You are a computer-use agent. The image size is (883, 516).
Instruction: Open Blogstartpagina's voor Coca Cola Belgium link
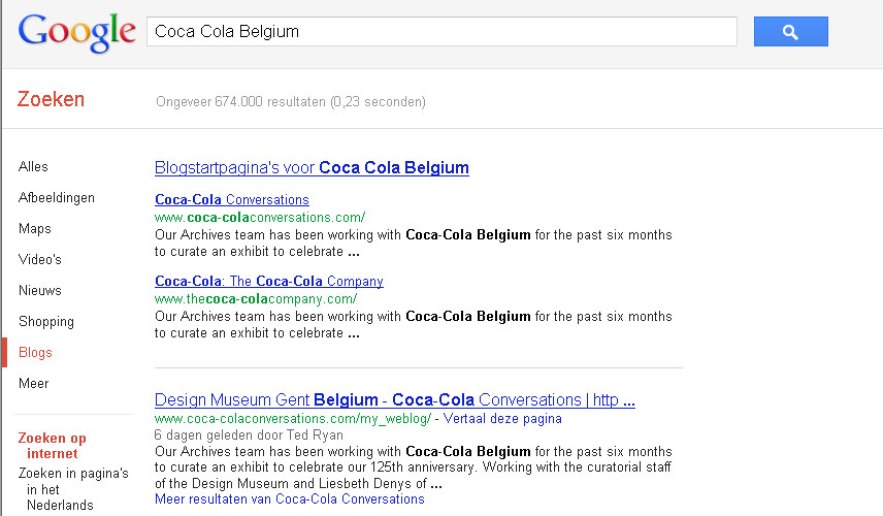311,168
